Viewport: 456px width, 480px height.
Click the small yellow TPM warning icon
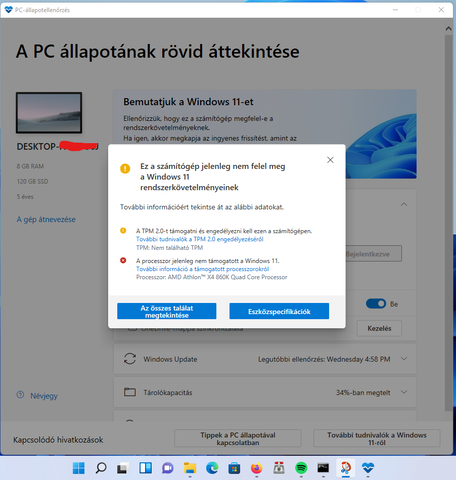coord(123,231)
